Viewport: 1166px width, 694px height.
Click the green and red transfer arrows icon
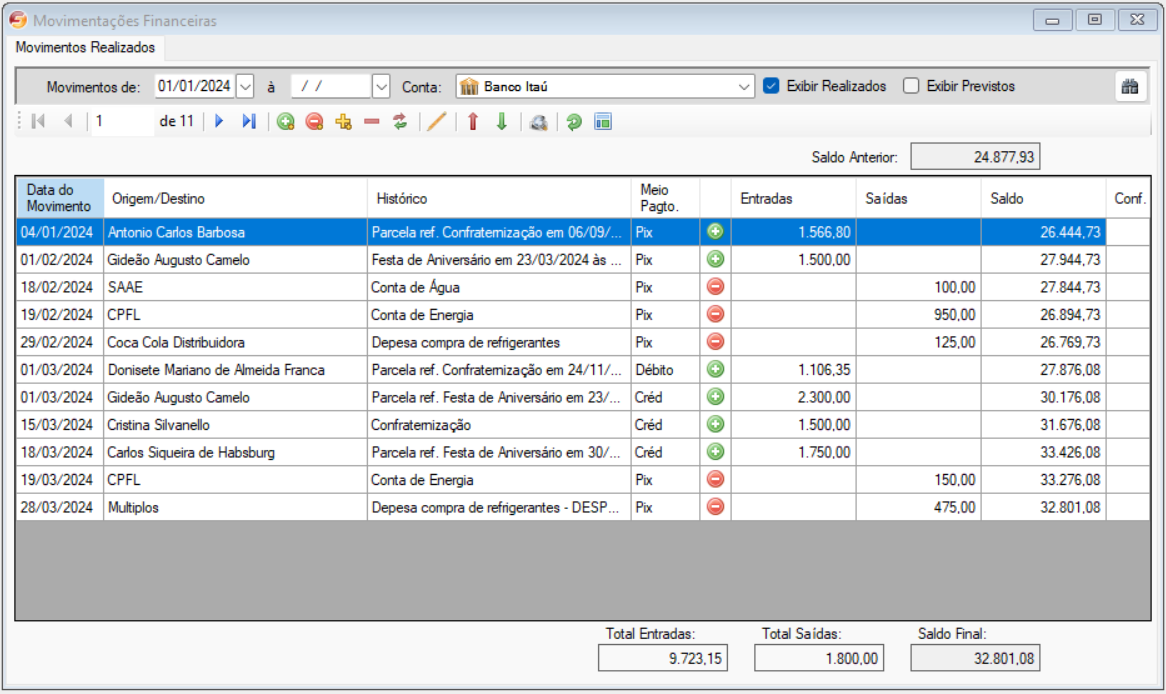coord(400,122)
